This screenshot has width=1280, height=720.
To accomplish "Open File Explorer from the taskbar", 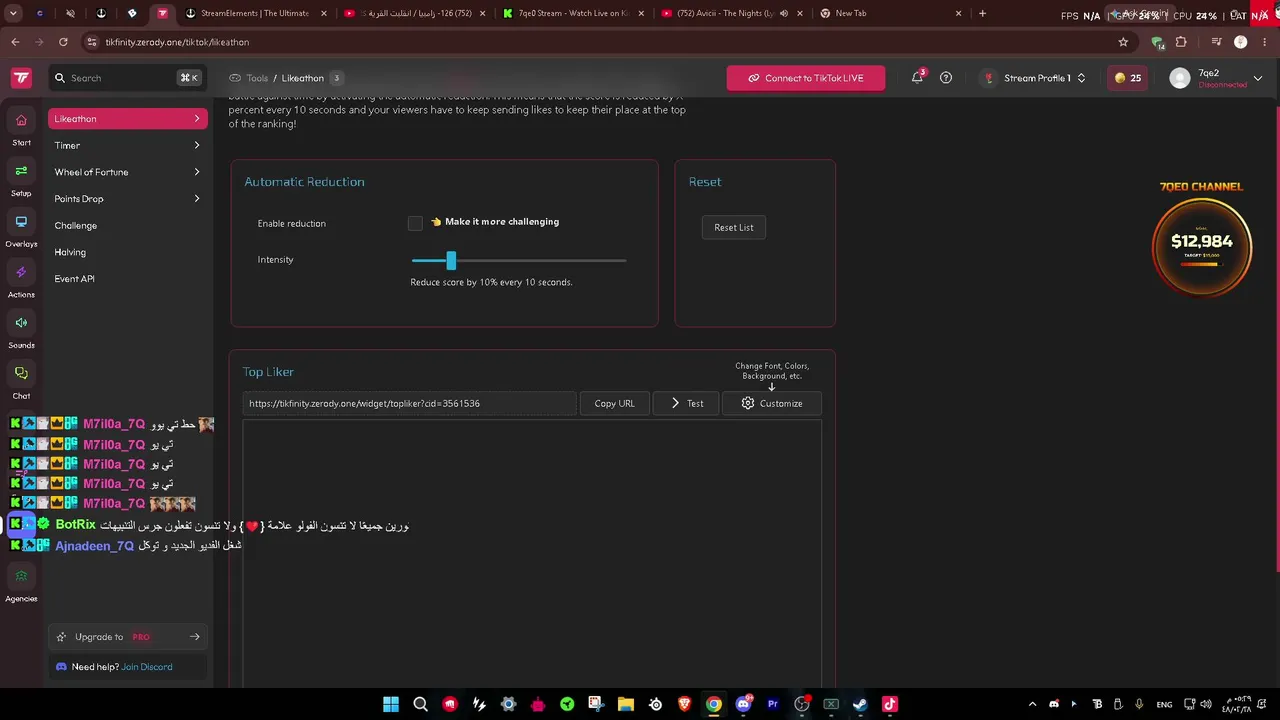I will tap(626, 704).
